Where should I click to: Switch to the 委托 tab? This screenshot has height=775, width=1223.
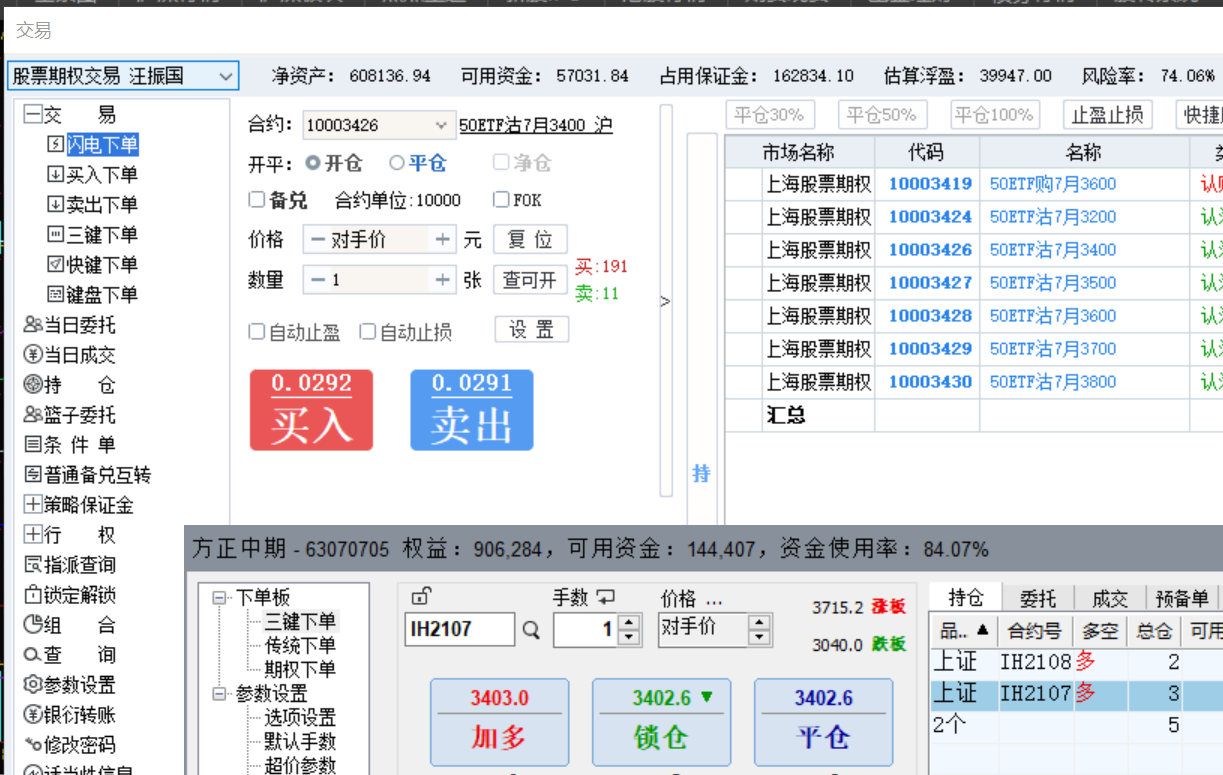(1038, 598)
